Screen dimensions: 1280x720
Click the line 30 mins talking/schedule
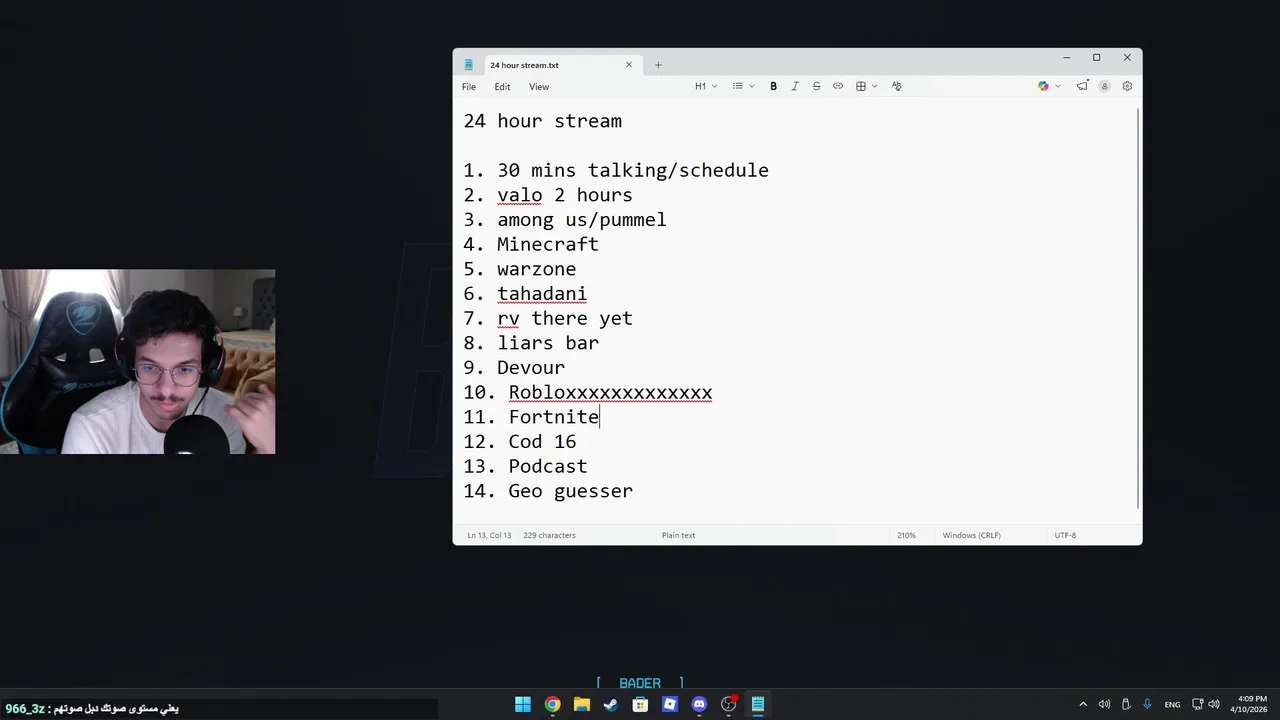(616, 170)
